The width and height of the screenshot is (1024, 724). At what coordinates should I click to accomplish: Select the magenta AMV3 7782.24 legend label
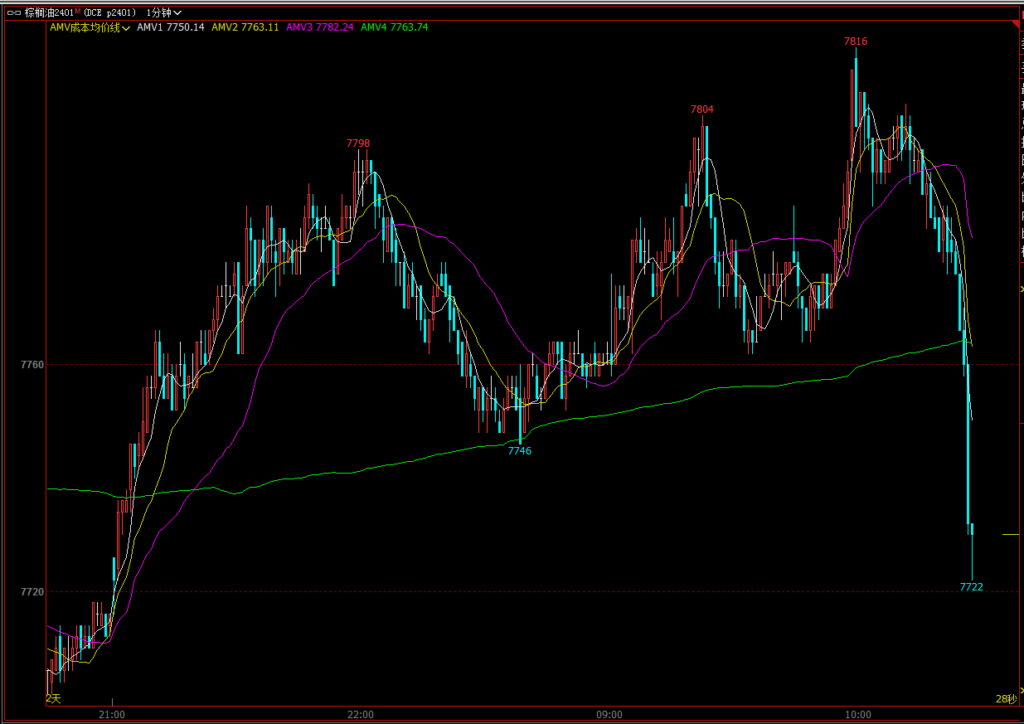click(320, 27)
